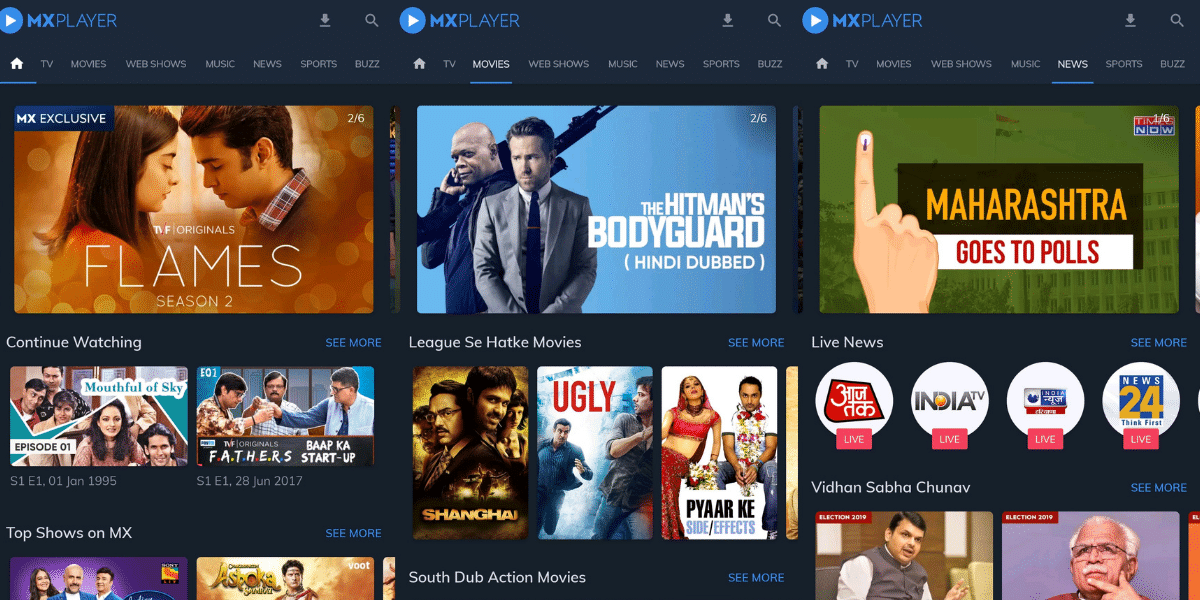
Task: Open News 24 live channel
Action: coord(1140,401)
